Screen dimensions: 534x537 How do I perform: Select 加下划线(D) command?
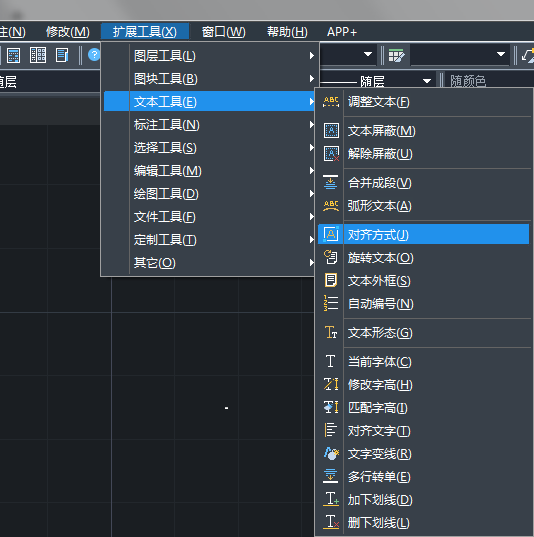pos(424,499)
